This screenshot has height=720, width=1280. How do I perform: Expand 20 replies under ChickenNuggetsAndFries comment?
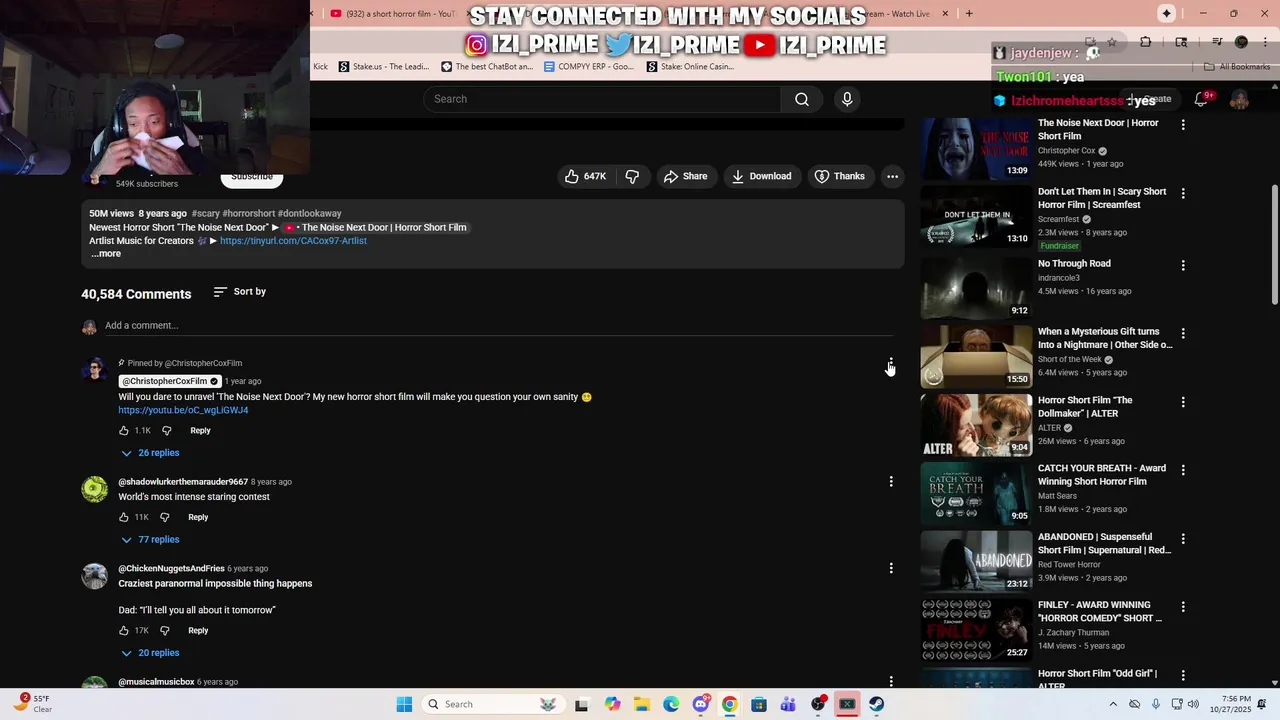coord(150,653)
